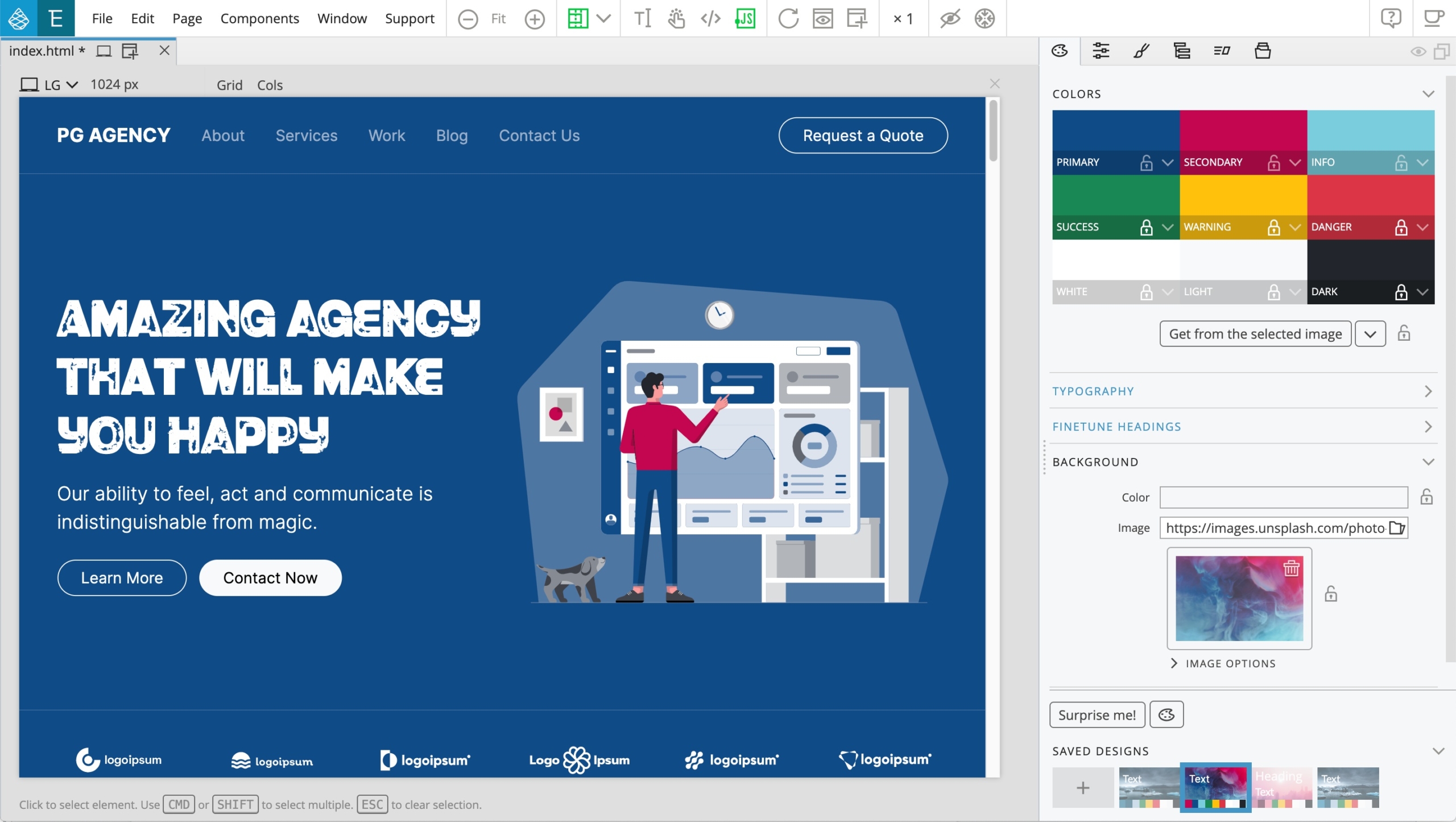Screen dimensions: 1456x822
Task: Open the design palette panel icon
Action: pyautogui.click(x=1060, y=51)
